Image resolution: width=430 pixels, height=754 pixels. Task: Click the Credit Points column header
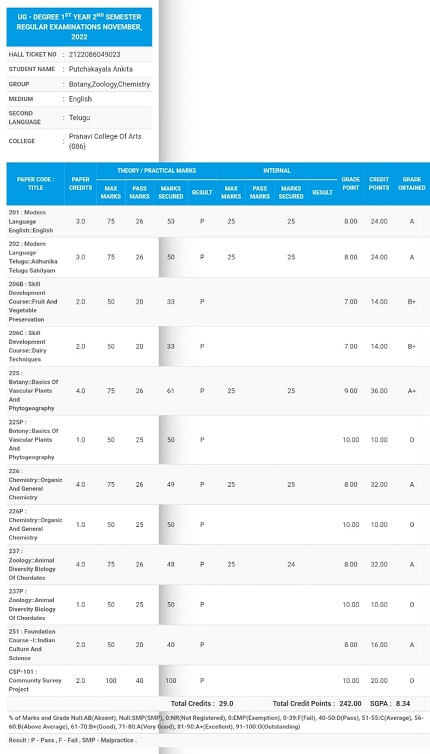click(x=379, y=184)
